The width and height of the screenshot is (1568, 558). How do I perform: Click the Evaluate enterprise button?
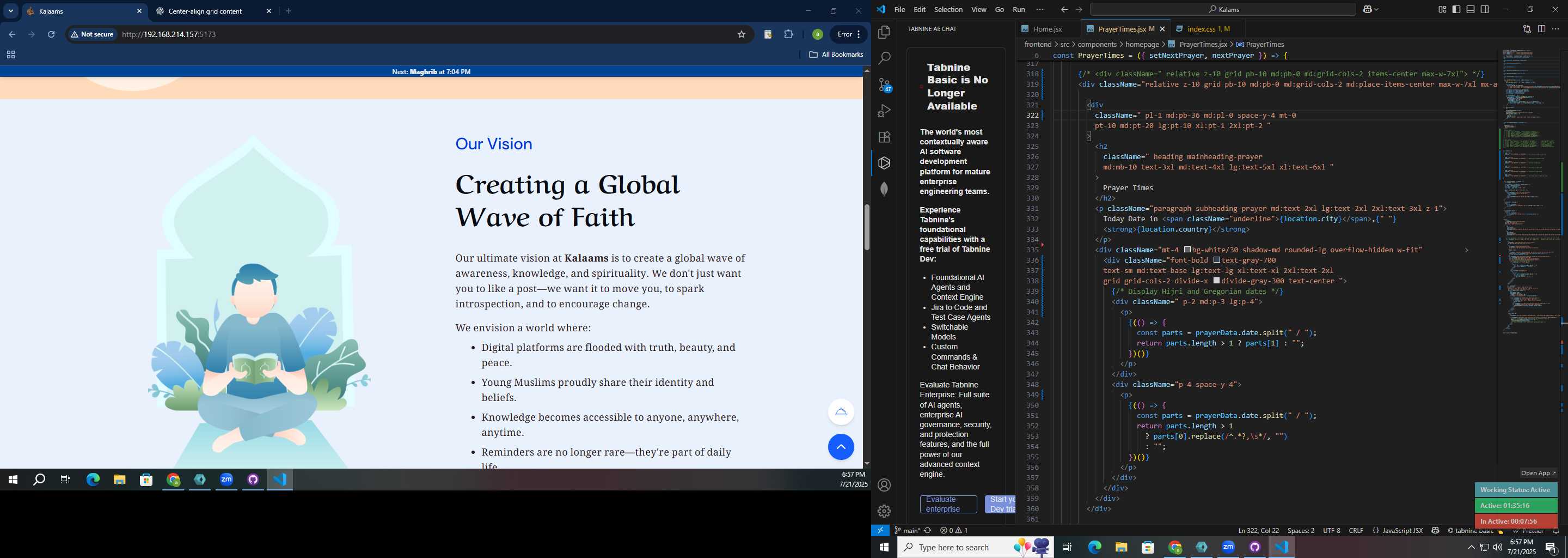click(x=948, y=504)
